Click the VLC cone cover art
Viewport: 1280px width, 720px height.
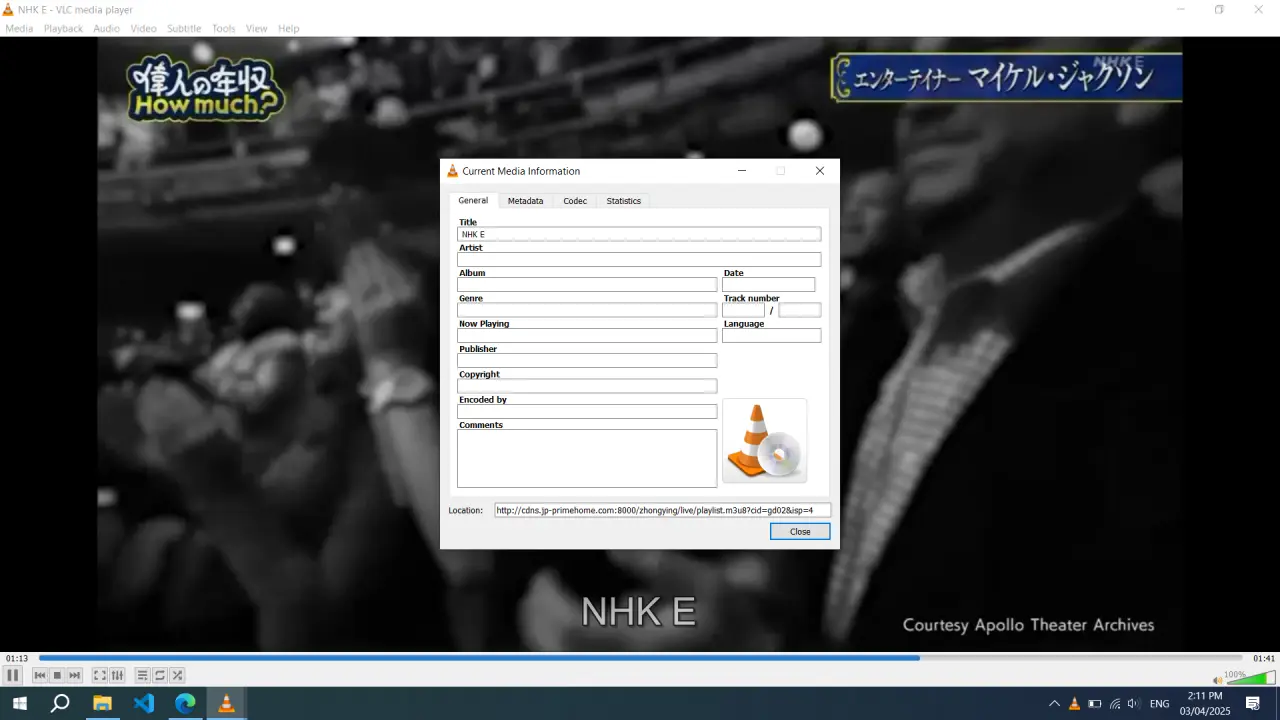[764, 441]
